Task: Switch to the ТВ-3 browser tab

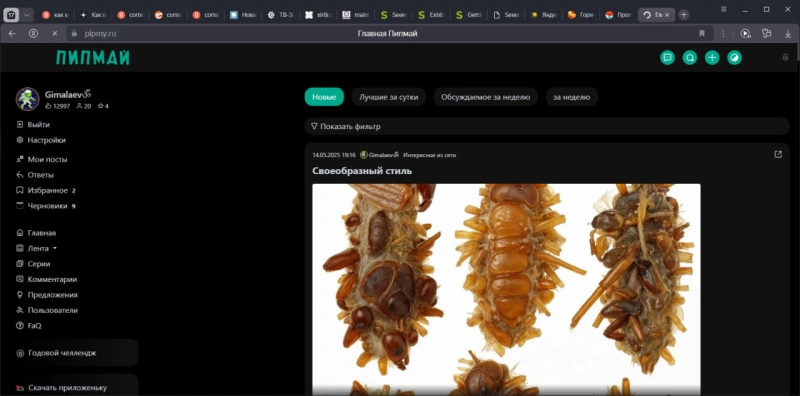Action: click(x=281, y=15)
